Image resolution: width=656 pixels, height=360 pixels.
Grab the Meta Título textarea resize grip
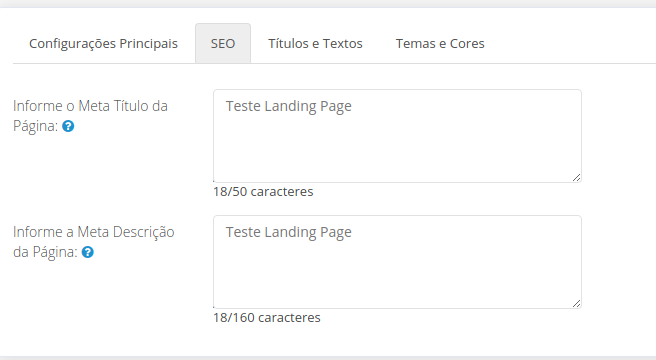tap(576, 177)
